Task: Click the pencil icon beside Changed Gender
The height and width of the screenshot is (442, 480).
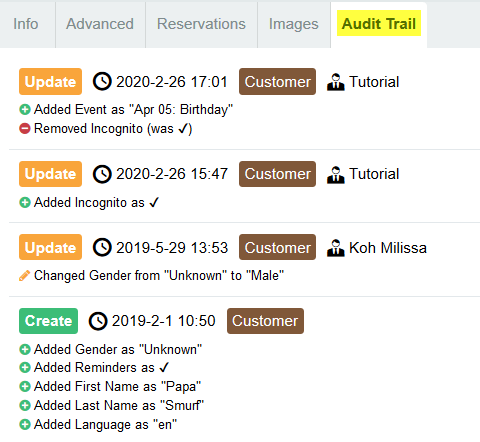Action: [24, 276]
